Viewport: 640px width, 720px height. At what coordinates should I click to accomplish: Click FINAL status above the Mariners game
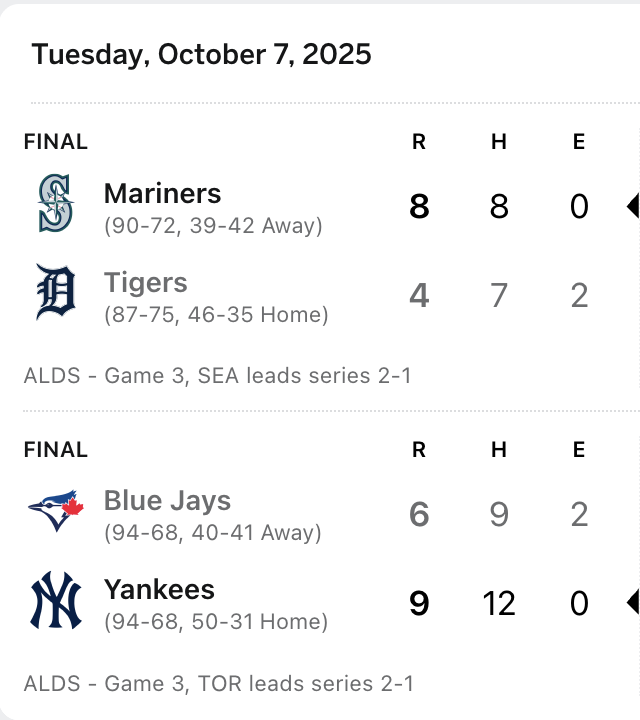pyautogui.click(x=56, y=142)
